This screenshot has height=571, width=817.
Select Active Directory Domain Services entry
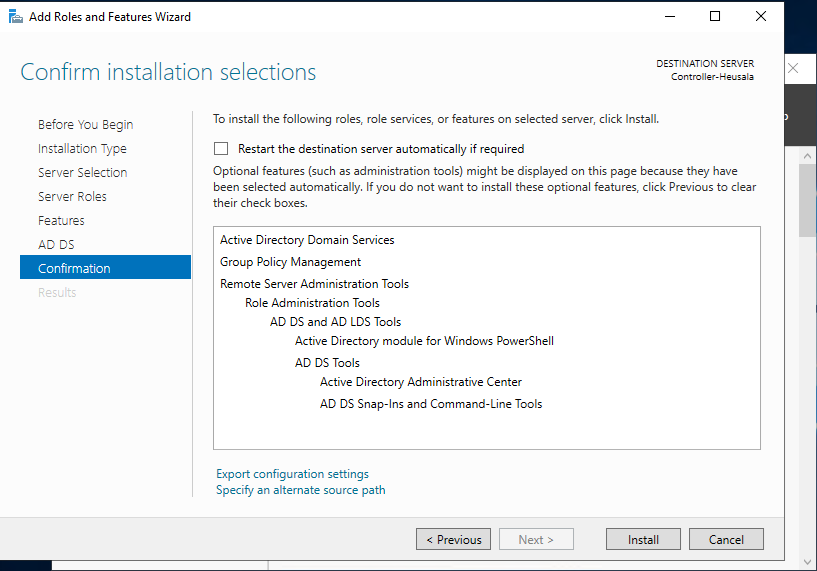[307, 240]
